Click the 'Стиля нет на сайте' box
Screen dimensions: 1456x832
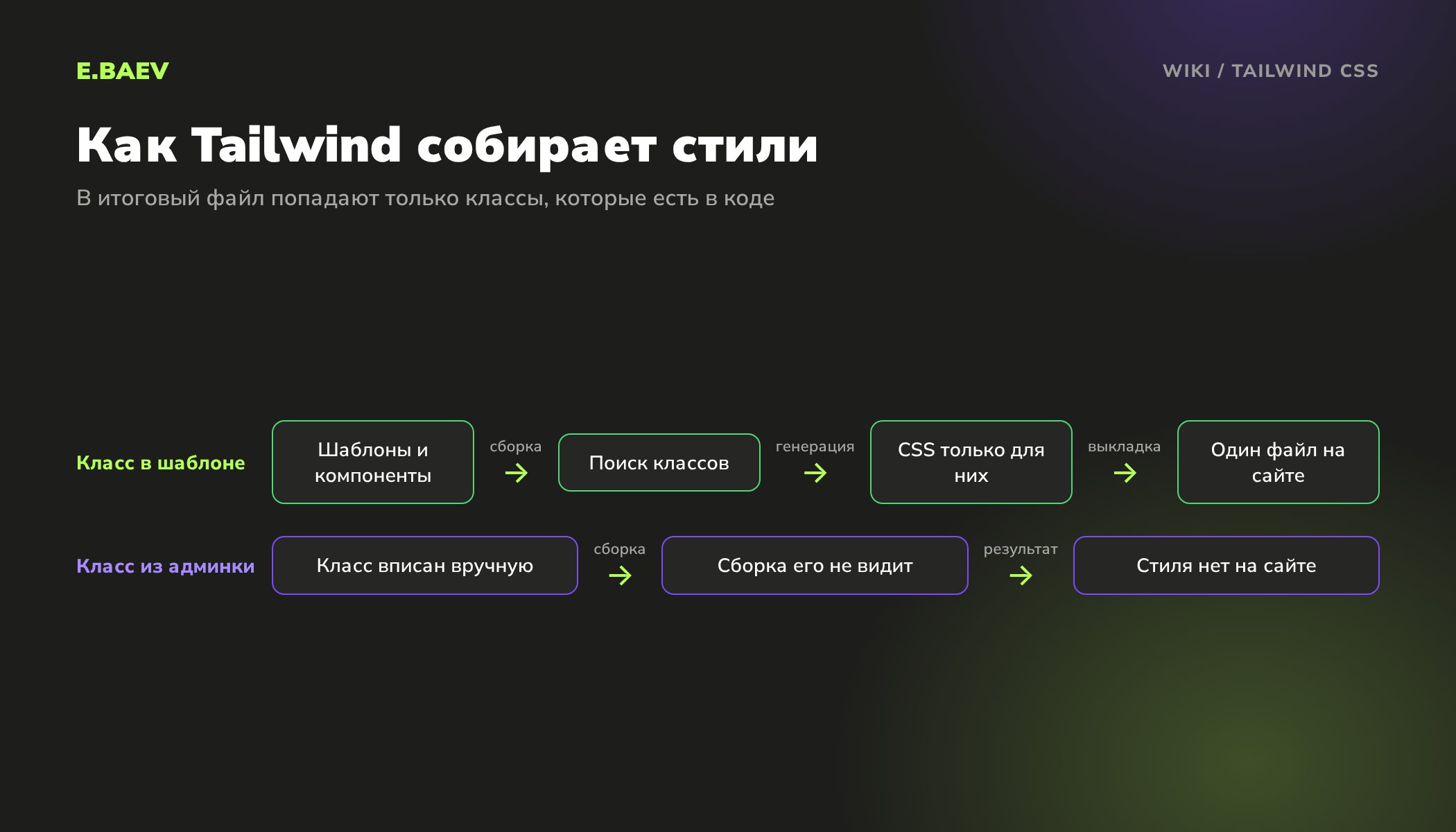[x=1227, y=565]
